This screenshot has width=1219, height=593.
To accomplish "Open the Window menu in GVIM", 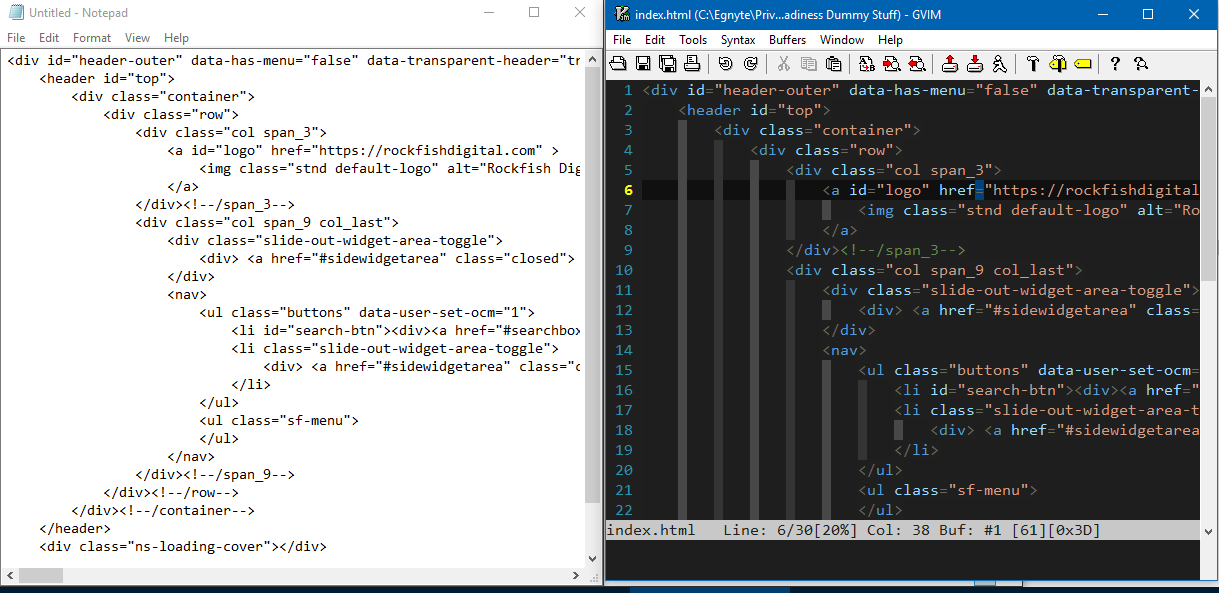I will tap(842, 40).
